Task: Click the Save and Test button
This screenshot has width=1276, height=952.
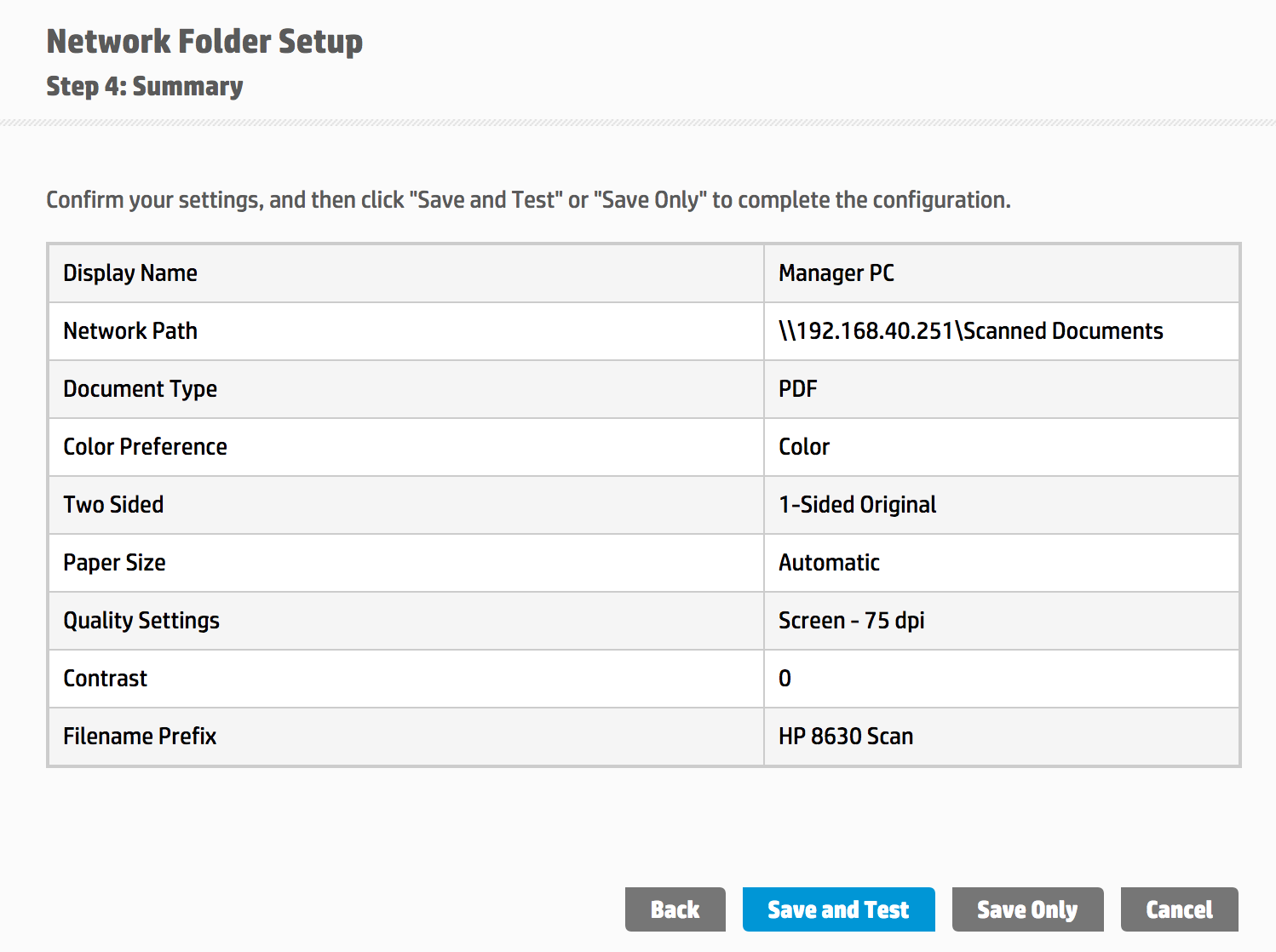Action: 838,909
